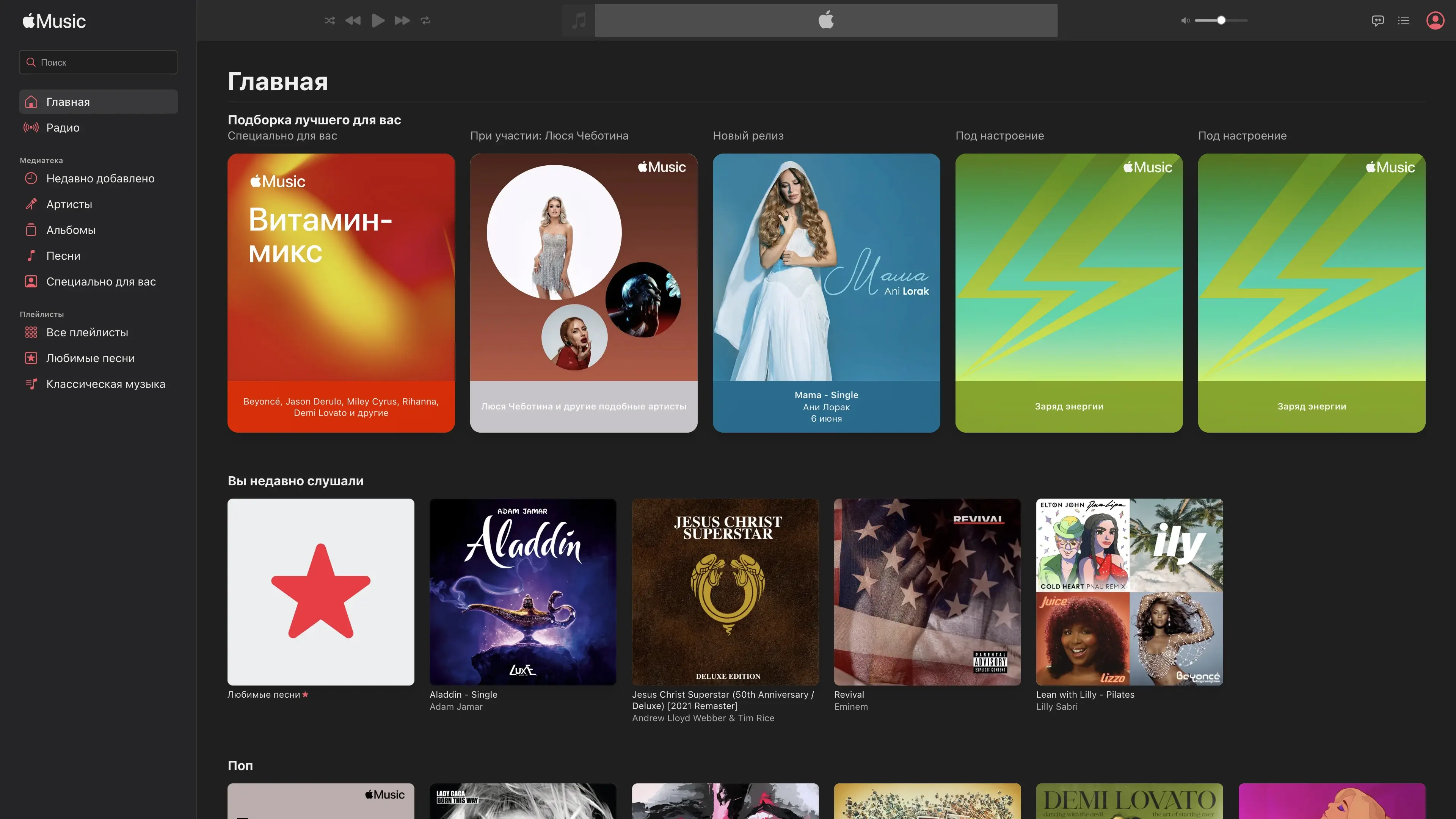Skip to the next track
This screenshot has height=819, width=1456.
click(402, 21)
